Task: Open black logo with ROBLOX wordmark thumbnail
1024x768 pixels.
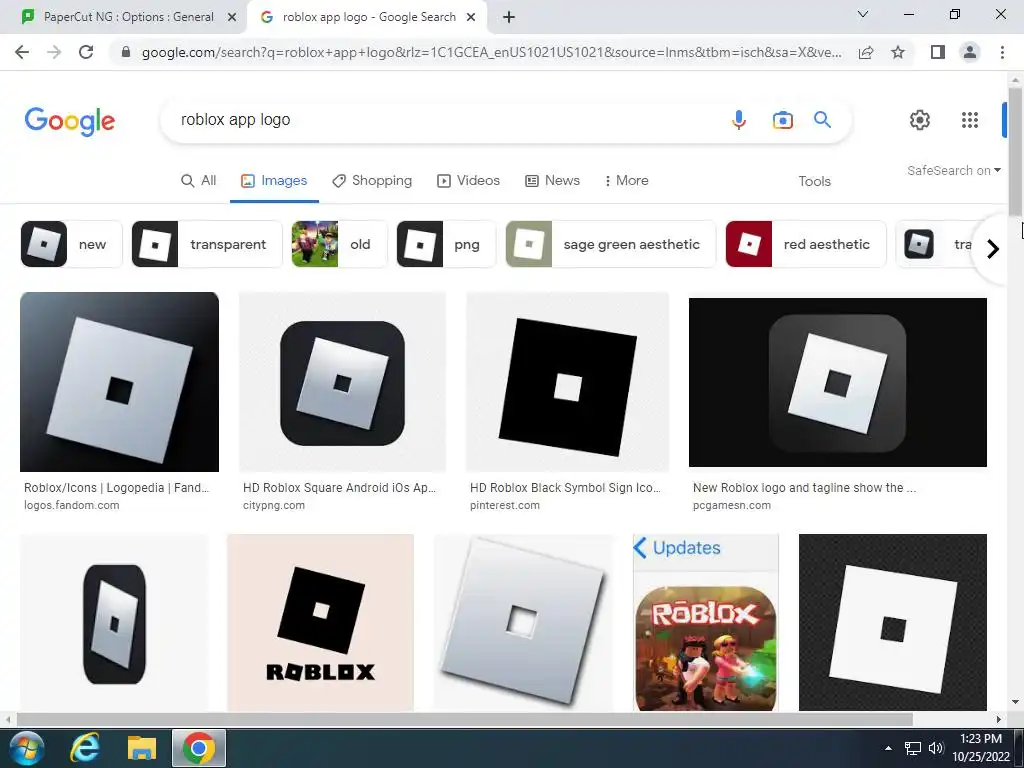Action: 321,622
